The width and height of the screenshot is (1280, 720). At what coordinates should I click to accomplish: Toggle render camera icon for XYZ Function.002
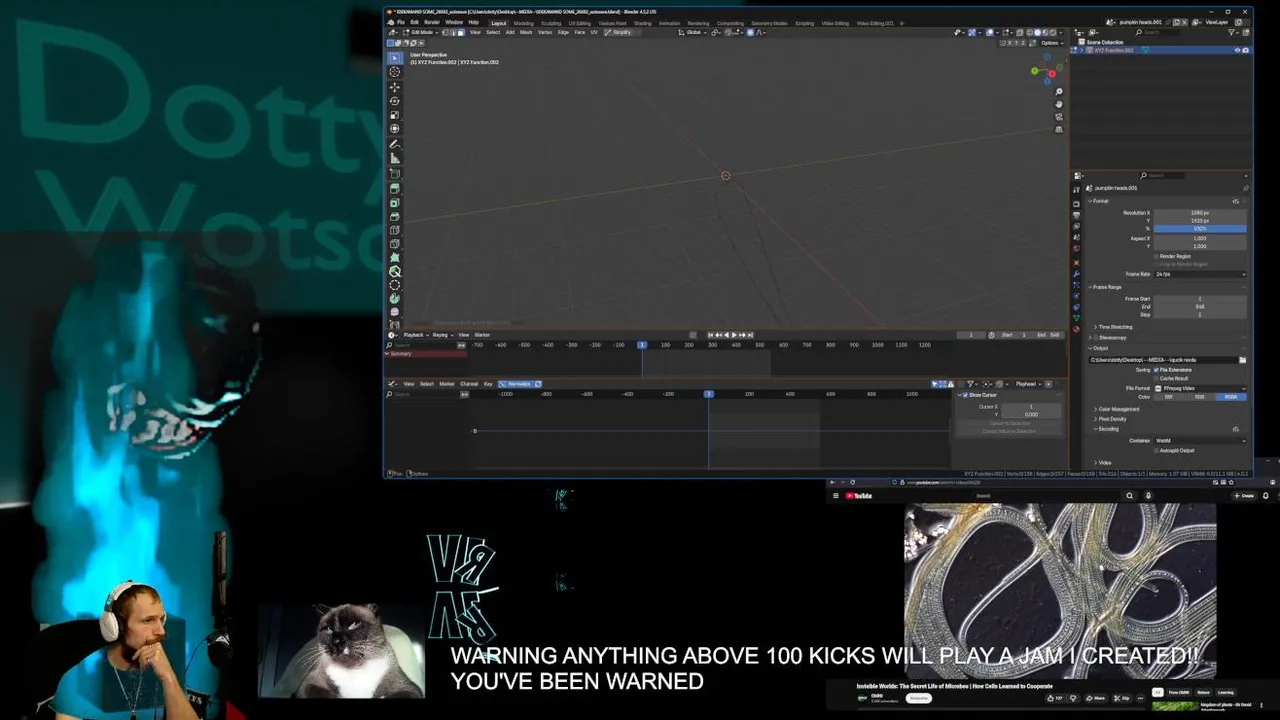(x=1246, y=50)
